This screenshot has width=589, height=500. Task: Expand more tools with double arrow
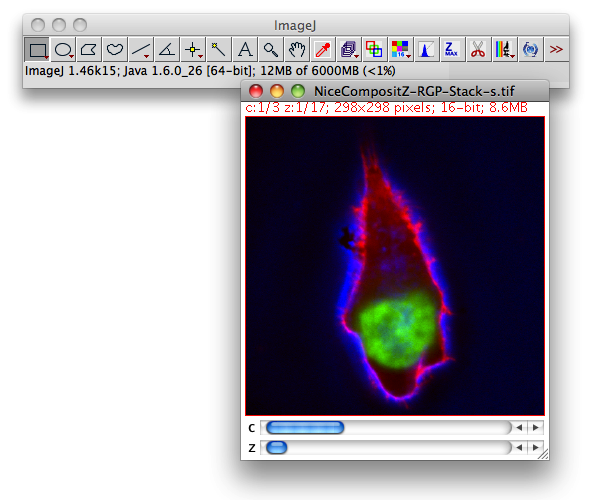pyautogui.click(x=556, y=49)
